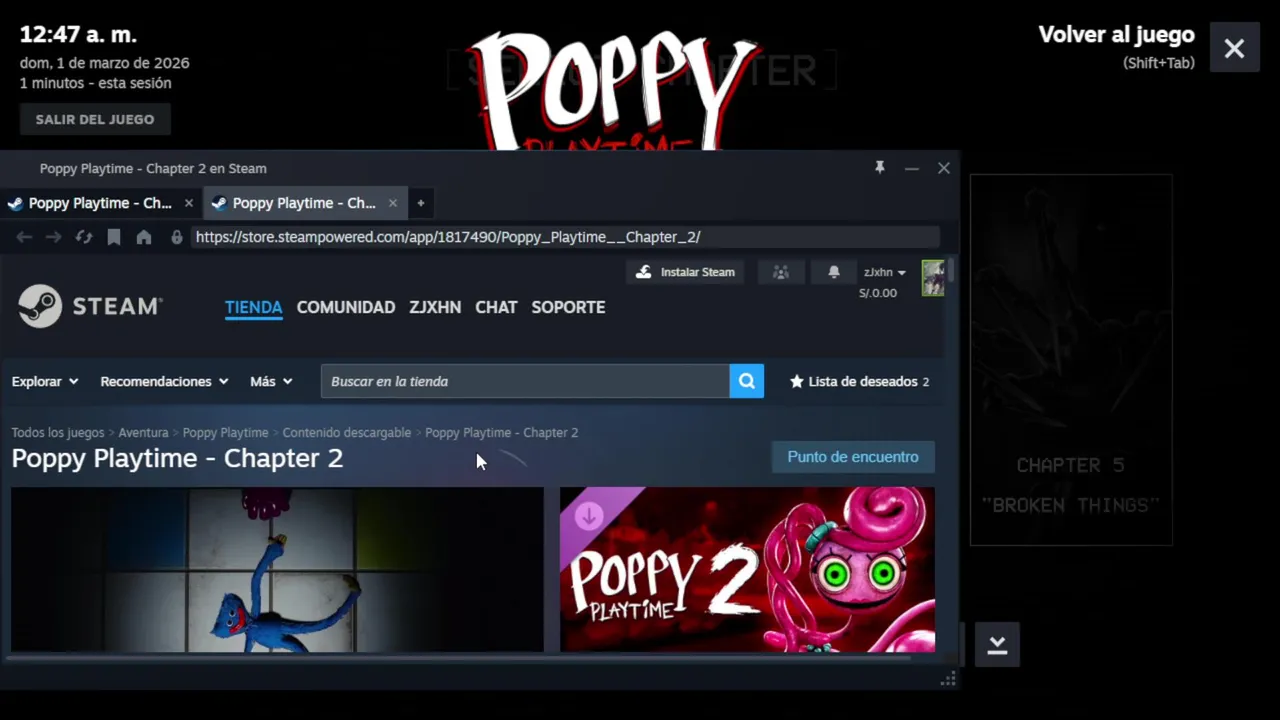This screenshot has height=720, width=1280.
Task: Go forward using the browser forward arrow
Action: pos(54,237)
